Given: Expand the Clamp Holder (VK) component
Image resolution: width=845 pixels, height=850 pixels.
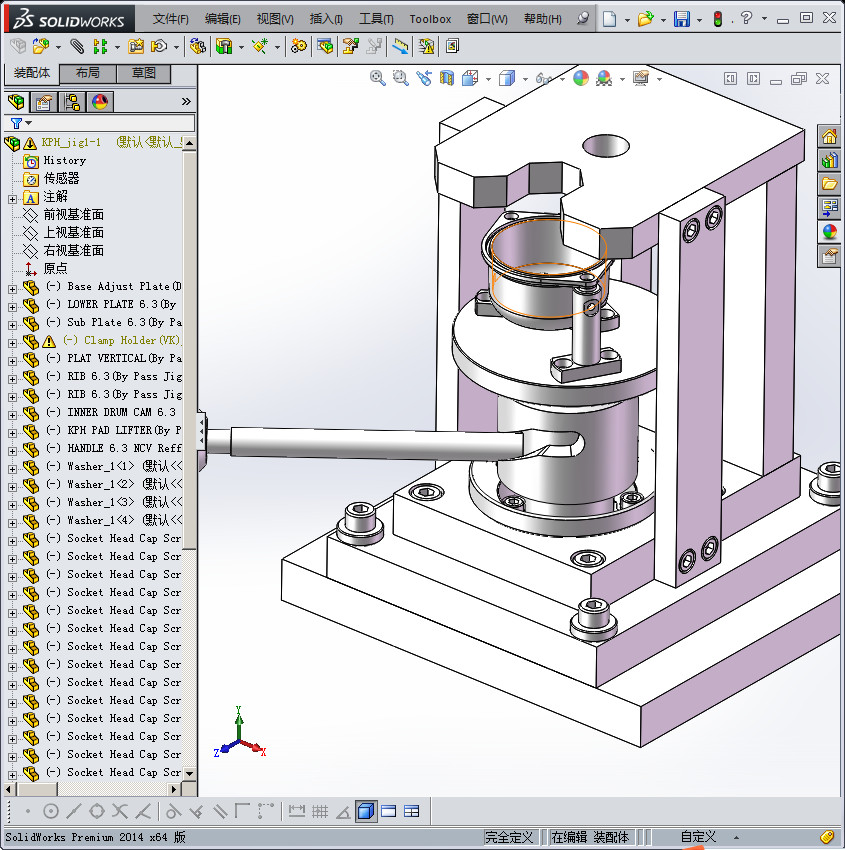Looking at the screenshot, I should [x=12, y=343].
